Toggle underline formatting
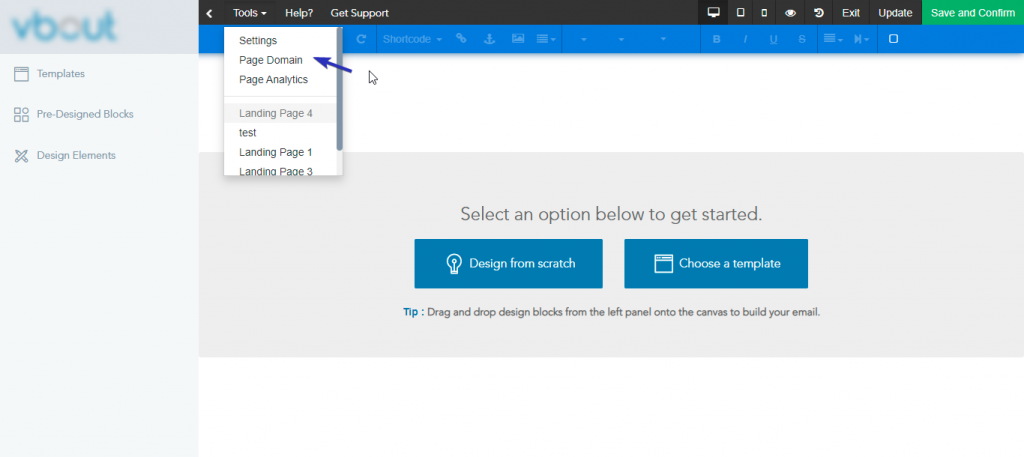The height and width of the screenshot is (457, 1024). [x=774, y=39]
